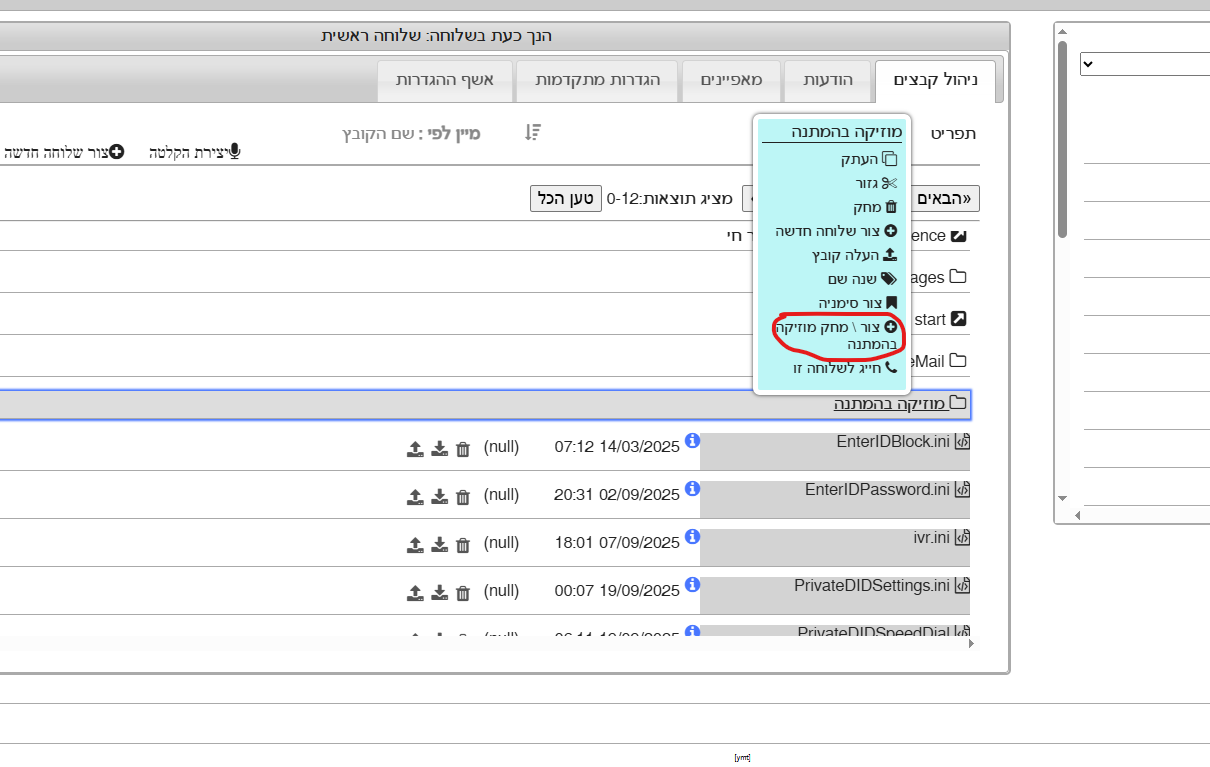Open the 'מוזיקה בהמתנה' folder
This screenshot has height=767, width=1210.
coord(890,404)
